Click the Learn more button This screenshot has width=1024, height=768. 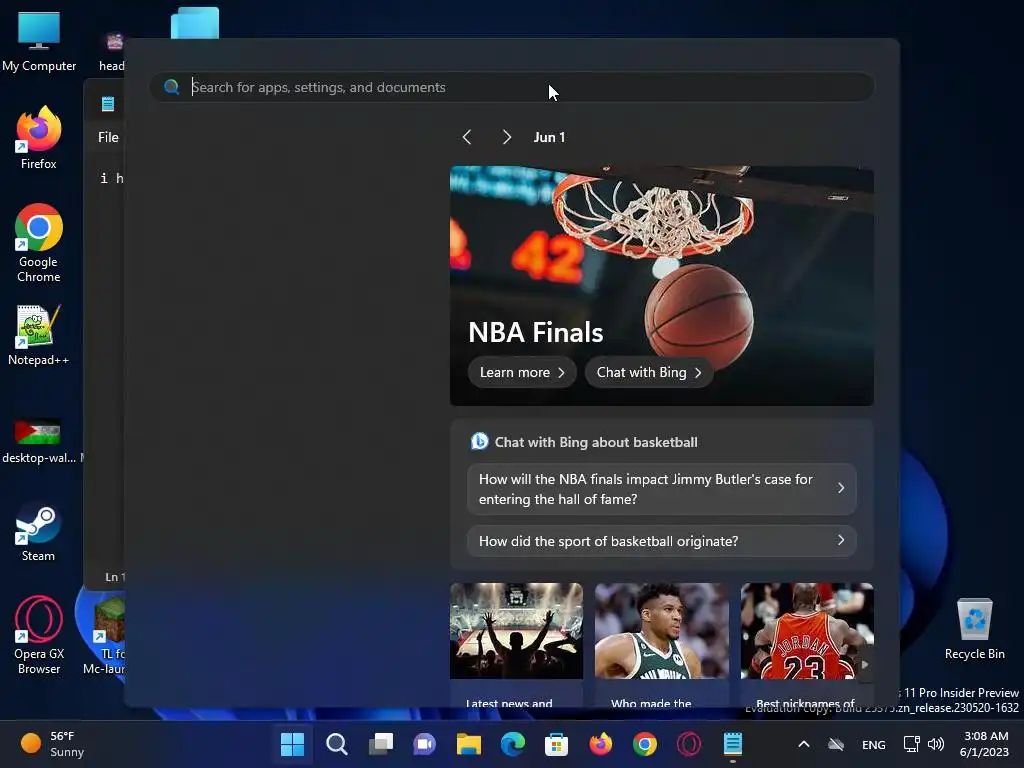[x=522, y=372]
